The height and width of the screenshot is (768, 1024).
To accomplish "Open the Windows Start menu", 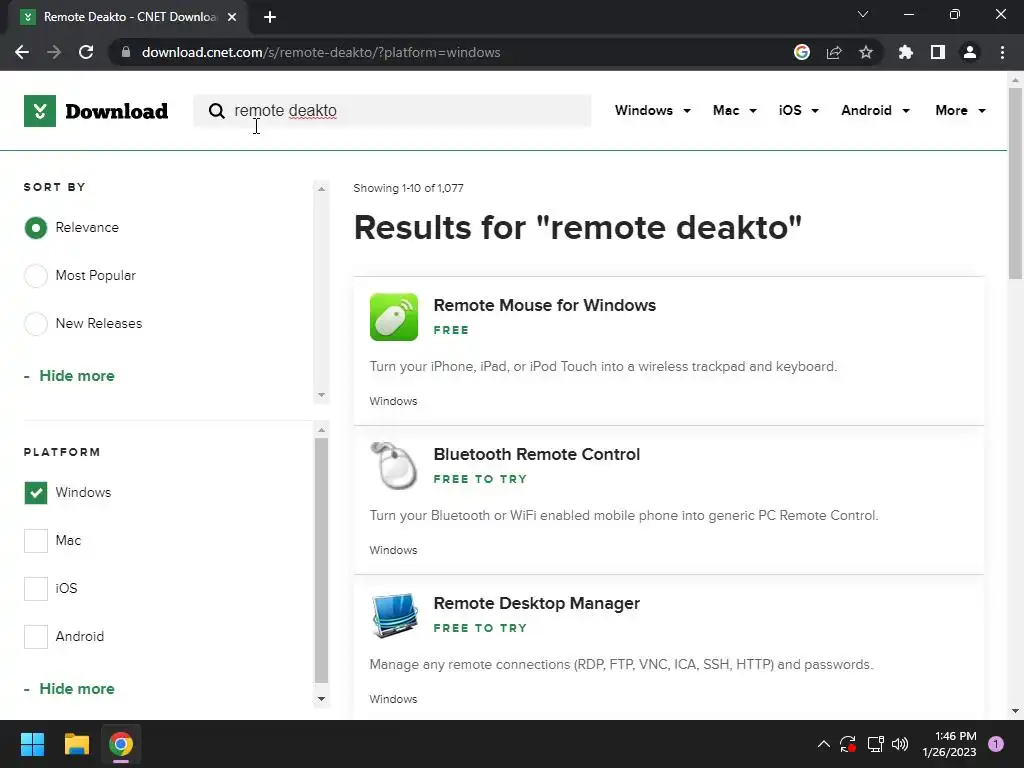I will (32, 744).
